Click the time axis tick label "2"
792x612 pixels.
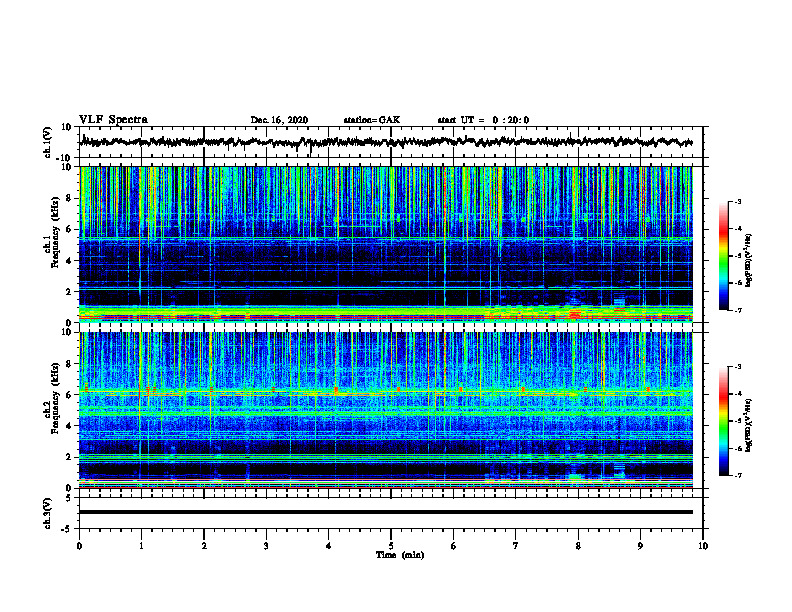coord(204,546)
